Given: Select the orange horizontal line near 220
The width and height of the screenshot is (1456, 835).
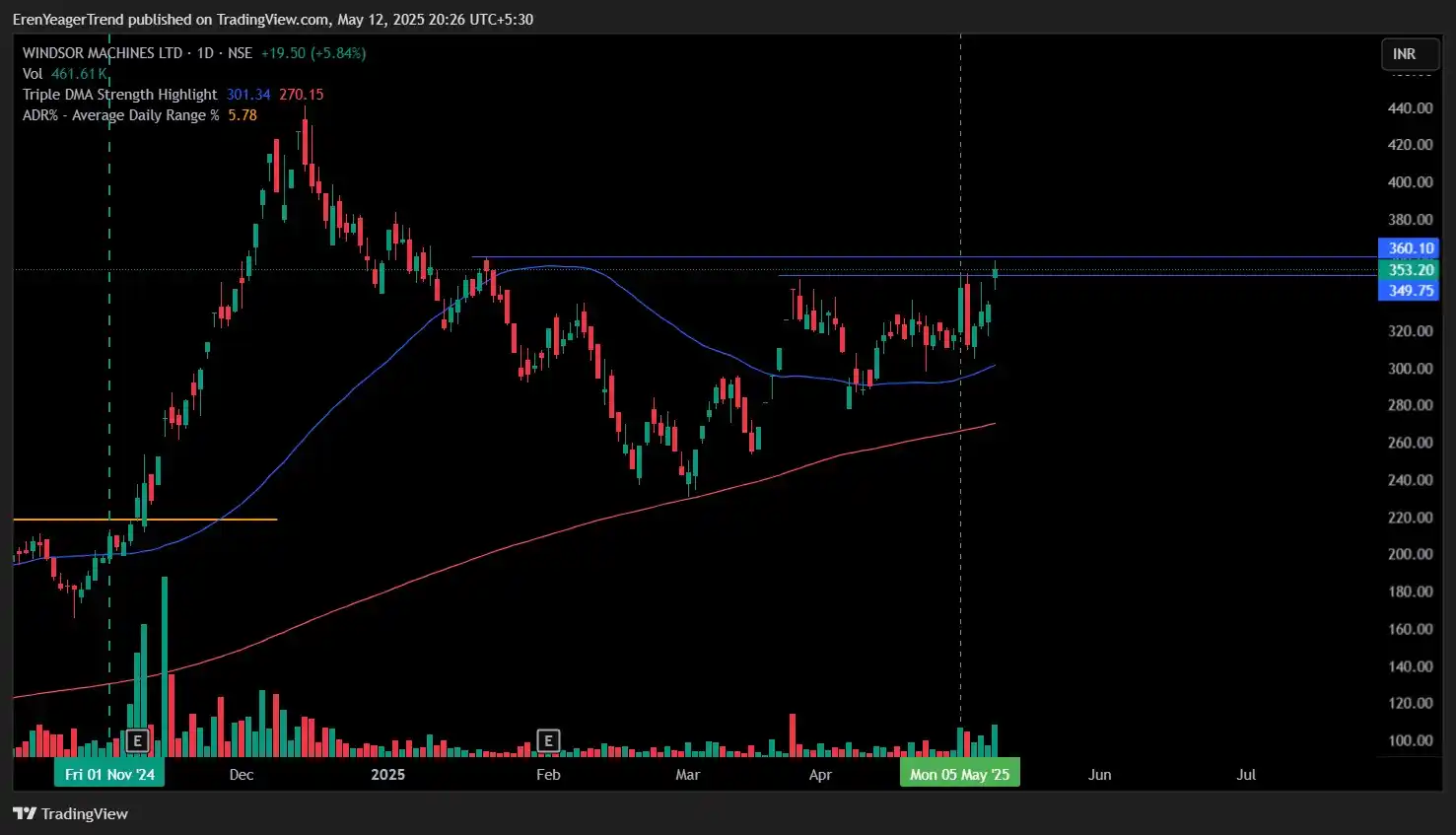Looking at the screenshot, I should point(145,520).
